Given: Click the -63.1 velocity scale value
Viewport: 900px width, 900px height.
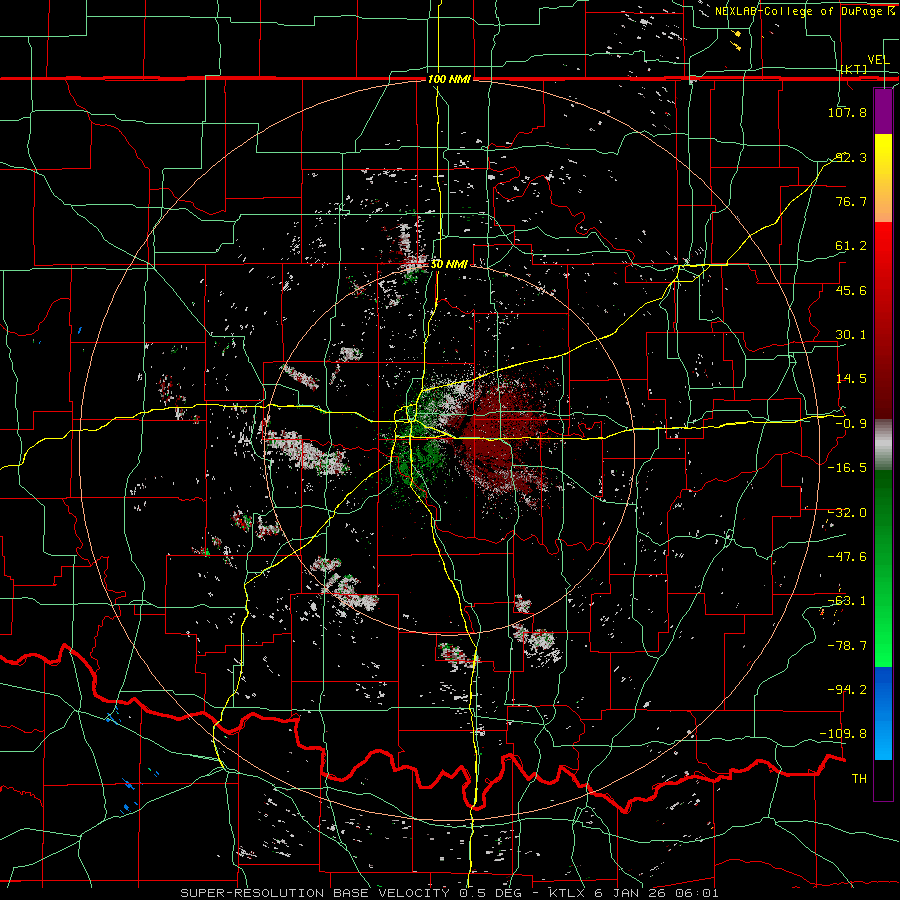Looking at the screenshot, I should pos(847,601).
